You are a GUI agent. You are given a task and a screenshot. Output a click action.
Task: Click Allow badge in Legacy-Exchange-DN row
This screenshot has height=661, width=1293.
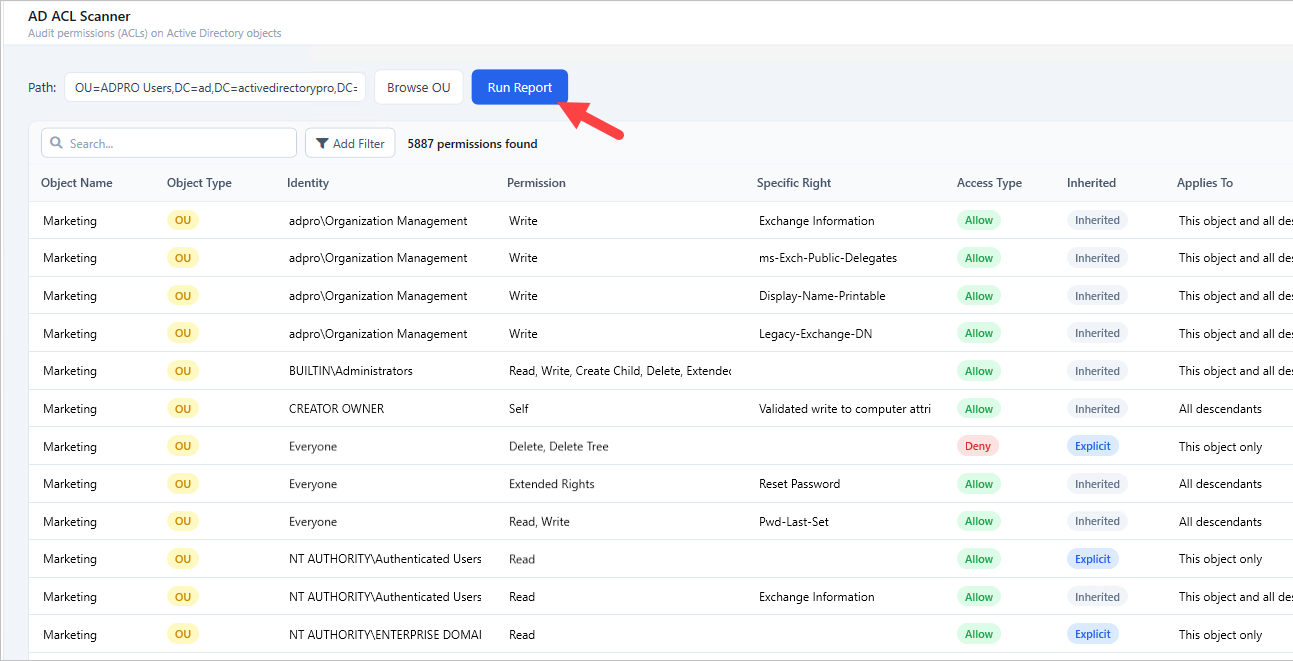point(979,333)
